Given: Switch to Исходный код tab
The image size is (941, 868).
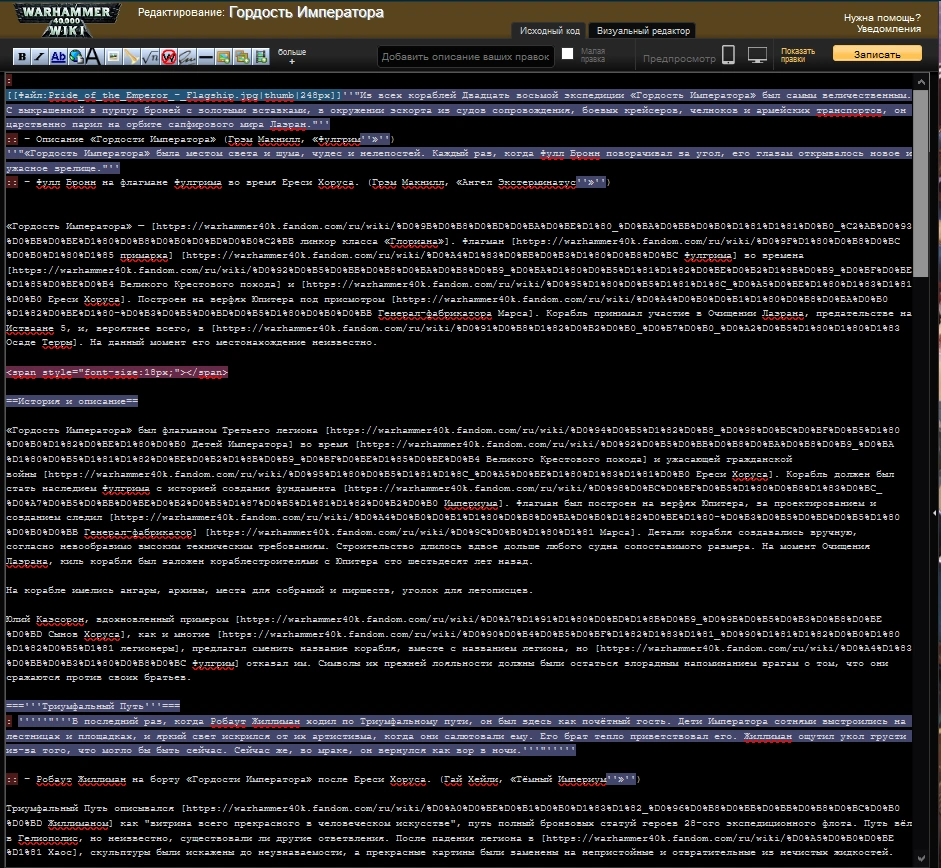Looking at the screenshot, I should (x=550, y=31).
